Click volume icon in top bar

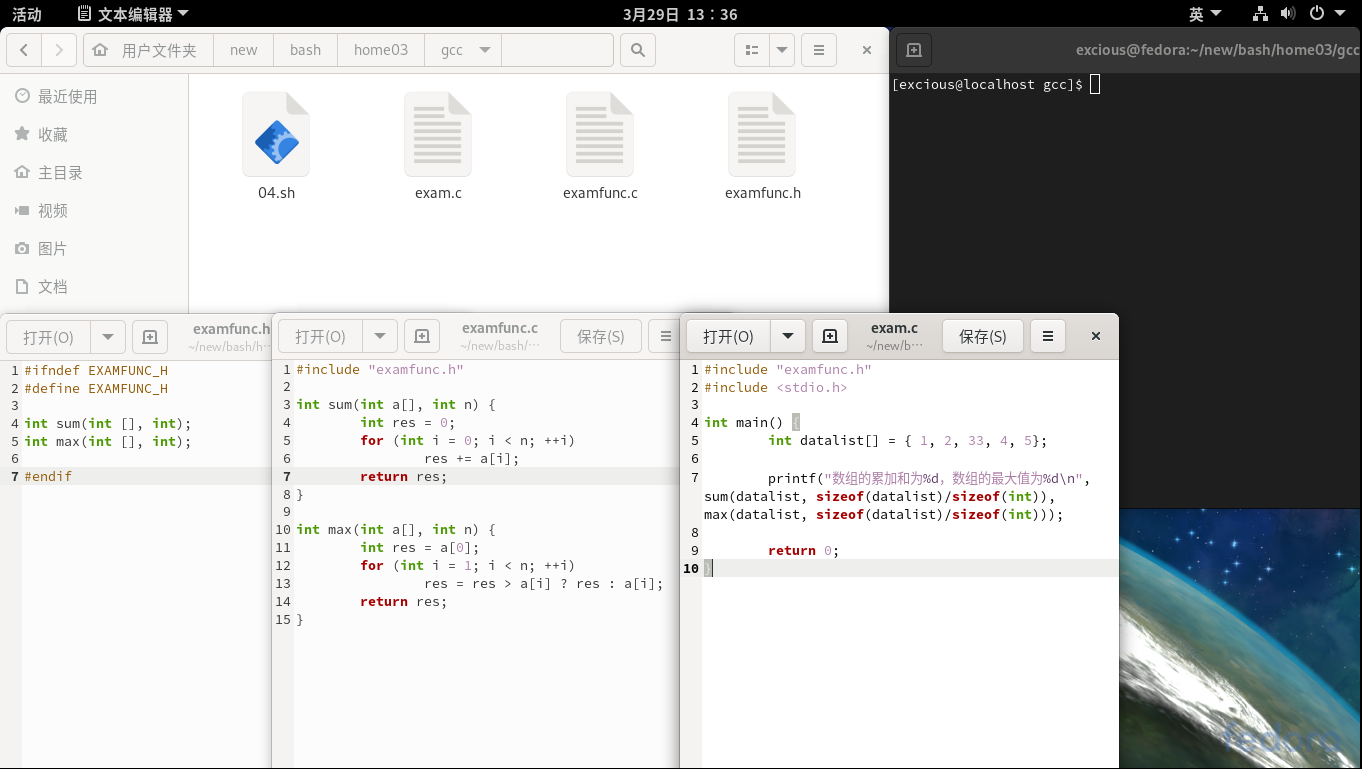[1288, 14]
